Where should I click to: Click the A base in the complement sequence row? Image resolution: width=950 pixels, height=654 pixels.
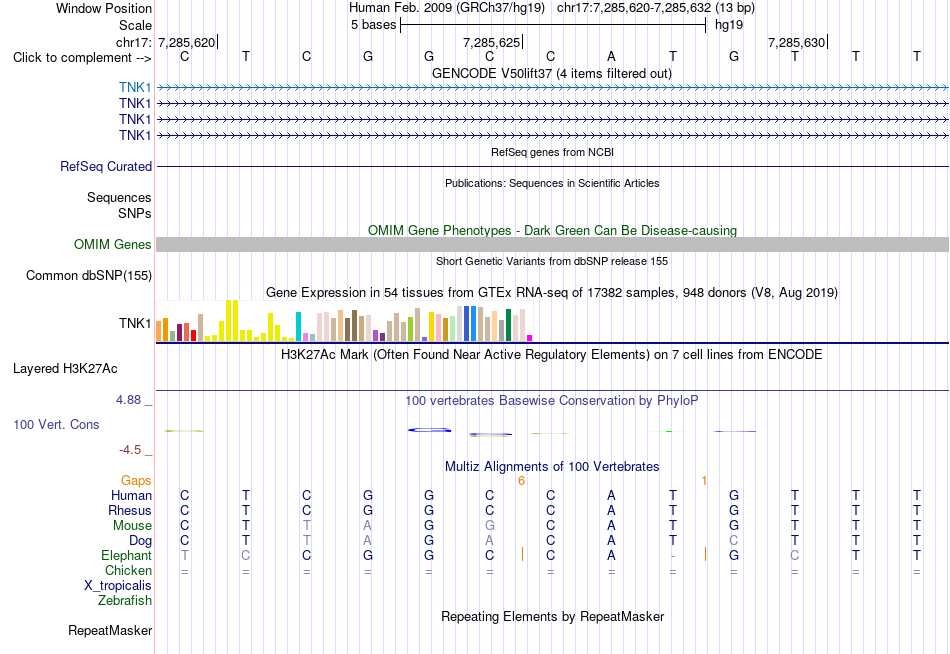point(611,56)
